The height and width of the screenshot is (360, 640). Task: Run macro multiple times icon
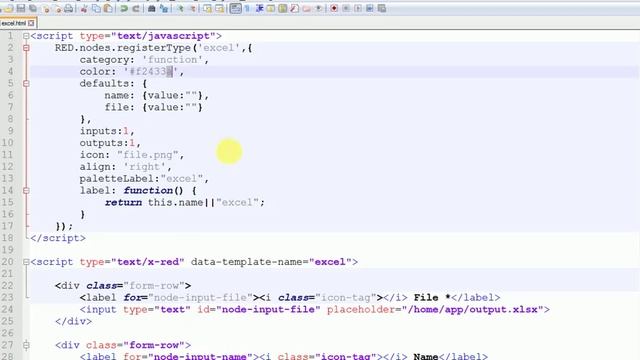(369, 8)
